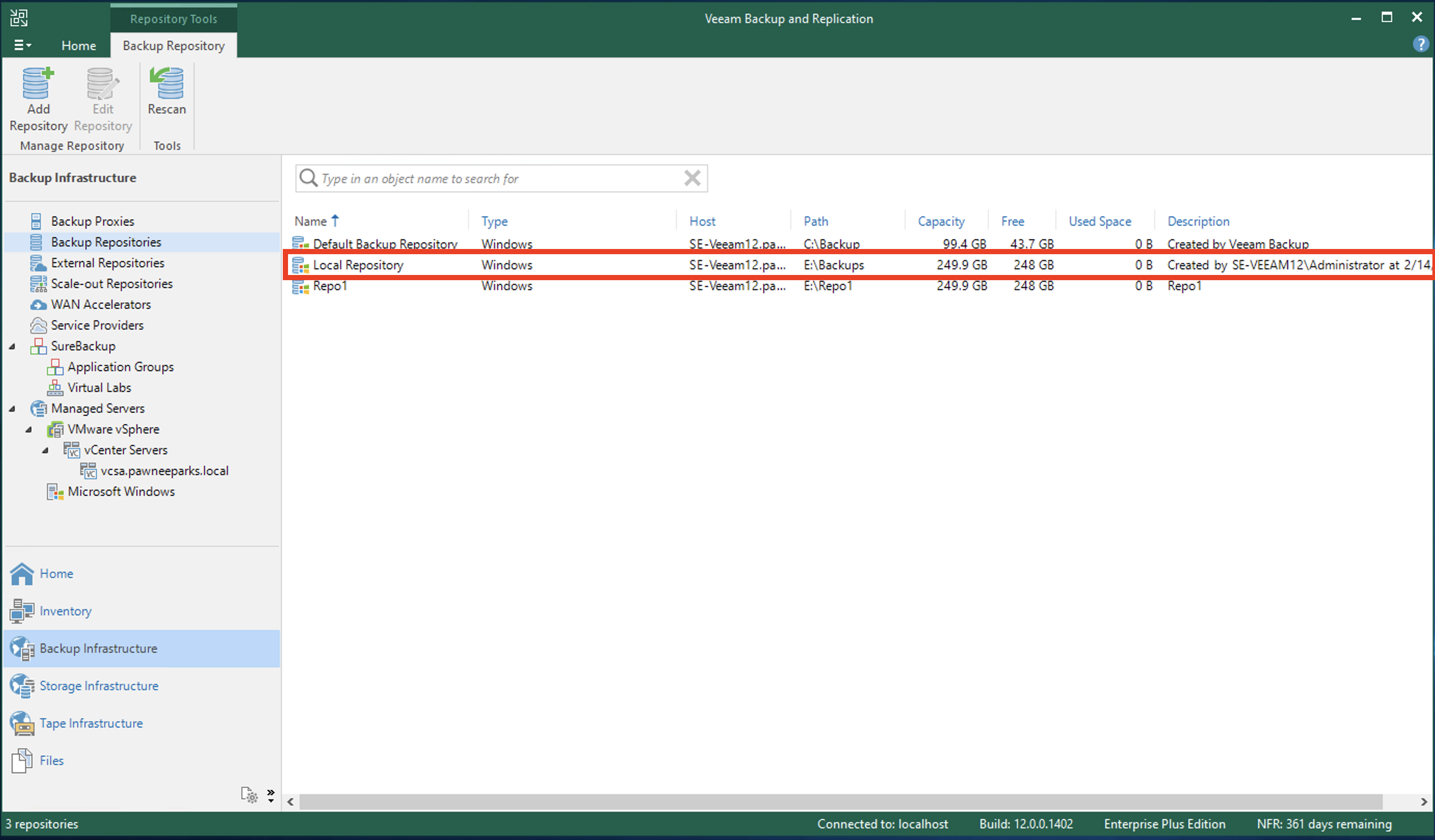Click the Application Groups icon
Viewport: 1435px width, 840px height.
coord(55,367)
